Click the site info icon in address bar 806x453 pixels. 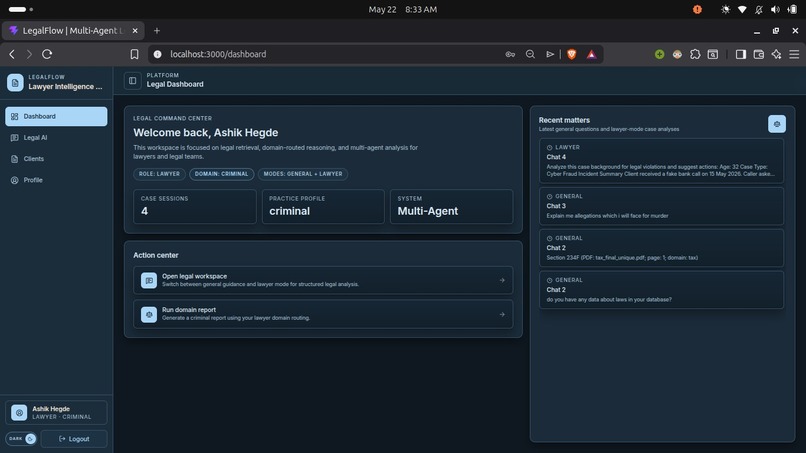[158, 54]
